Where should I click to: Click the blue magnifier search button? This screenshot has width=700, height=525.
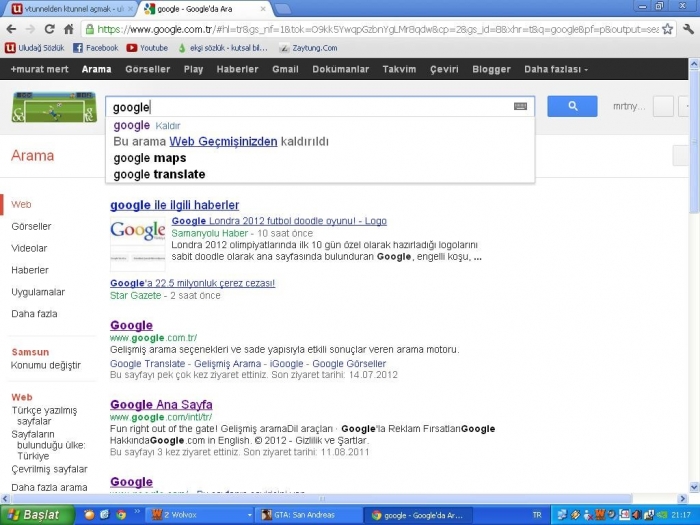tap(572, 106)
